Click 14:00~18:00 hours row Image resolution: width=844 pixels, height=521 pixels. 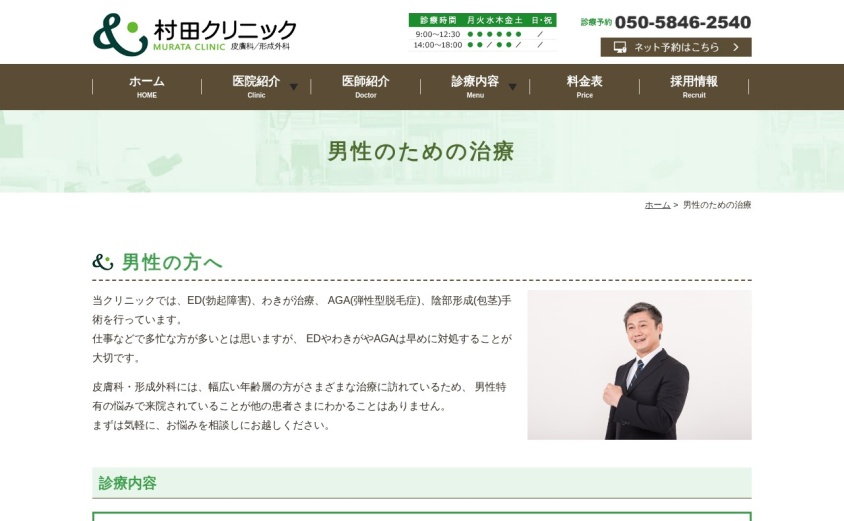pyautogui.click(x=482, y=45)
